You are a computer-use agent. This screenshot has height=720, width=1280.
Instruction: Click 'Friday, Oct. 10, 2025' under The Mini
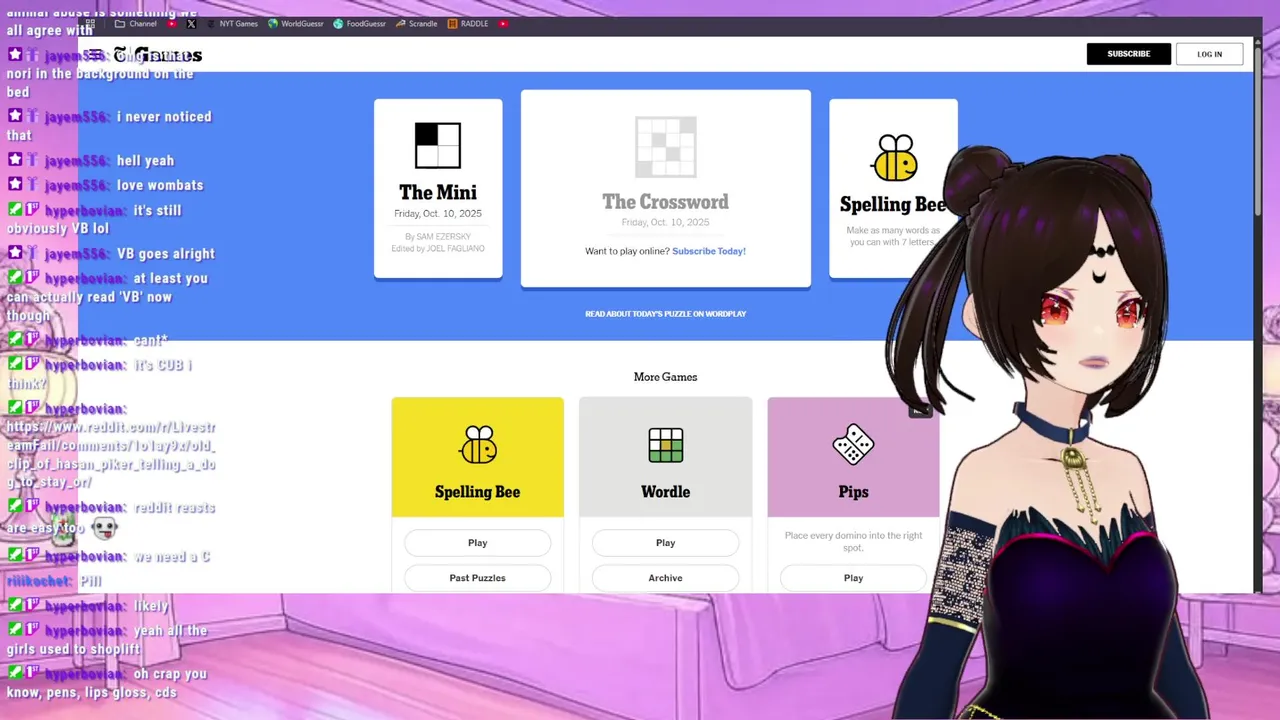click(438, 214)
